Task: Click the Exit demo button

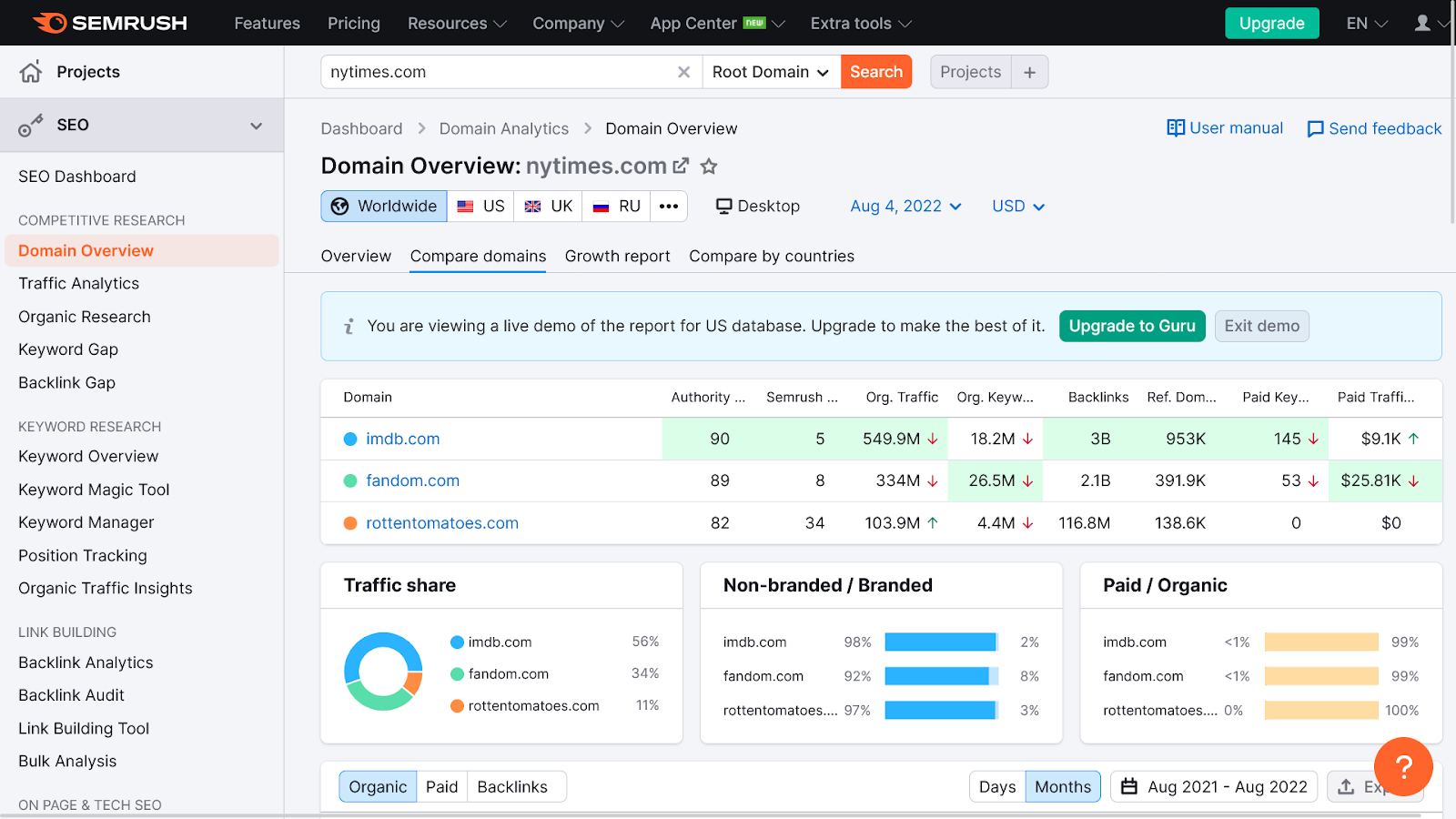Action: click(1261, 326)
